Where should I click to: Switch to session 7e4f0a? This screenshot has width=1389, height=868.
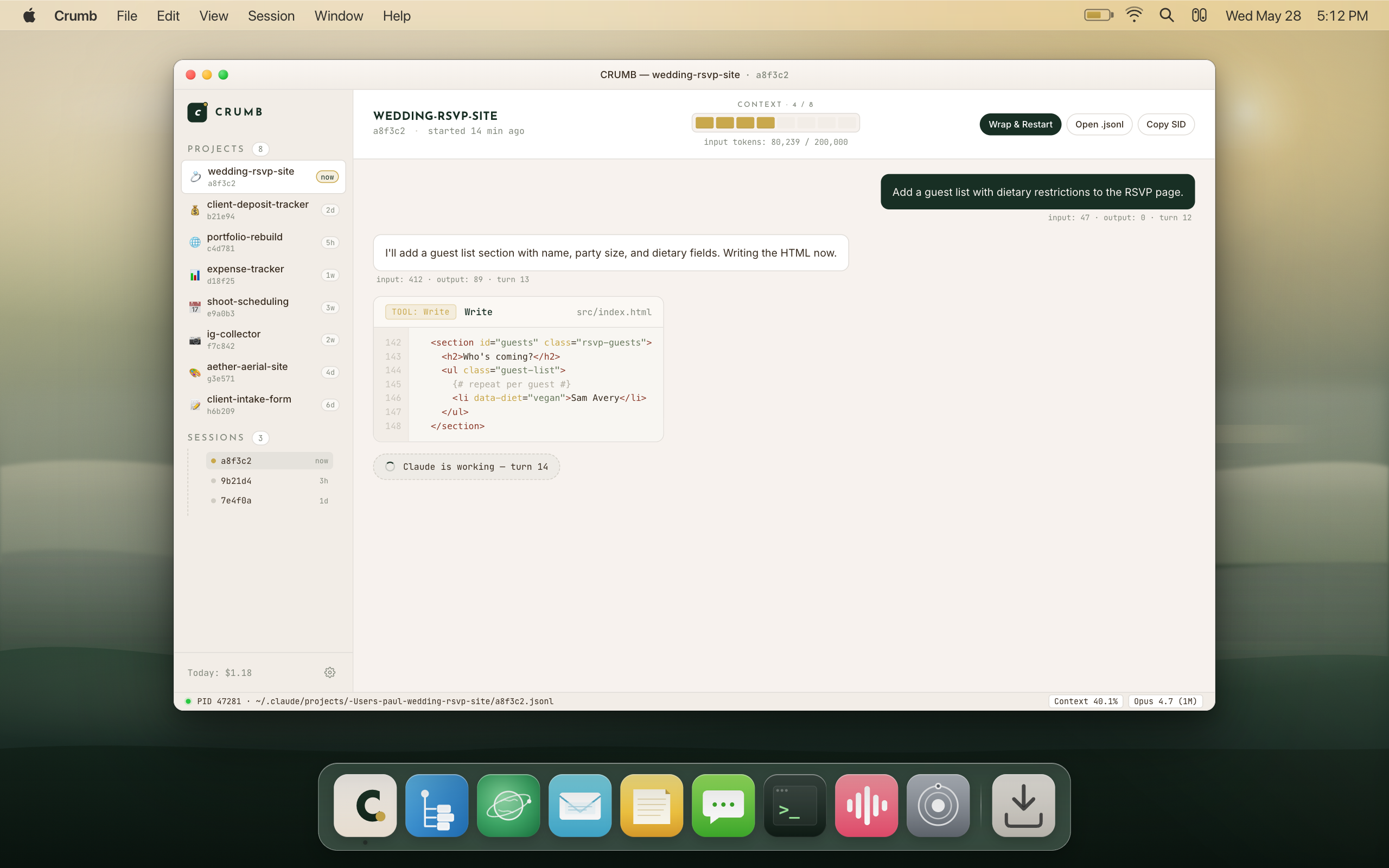[269, 501]
